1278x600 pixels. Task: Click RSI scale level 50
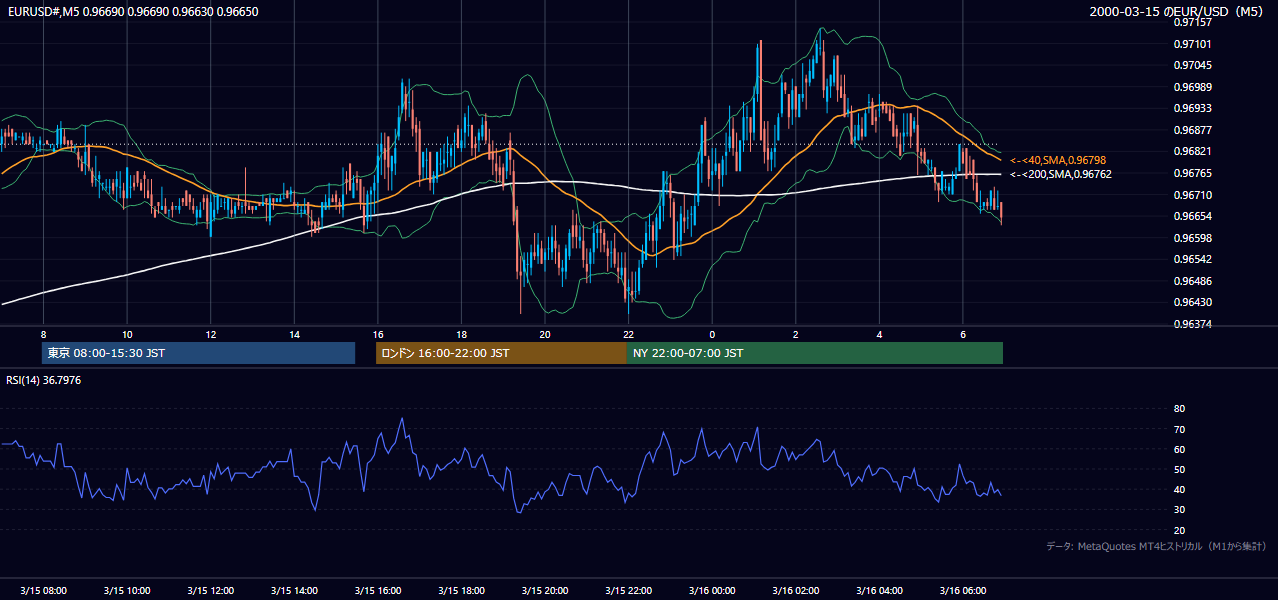pyautogui.click(x=1180, y=469)
